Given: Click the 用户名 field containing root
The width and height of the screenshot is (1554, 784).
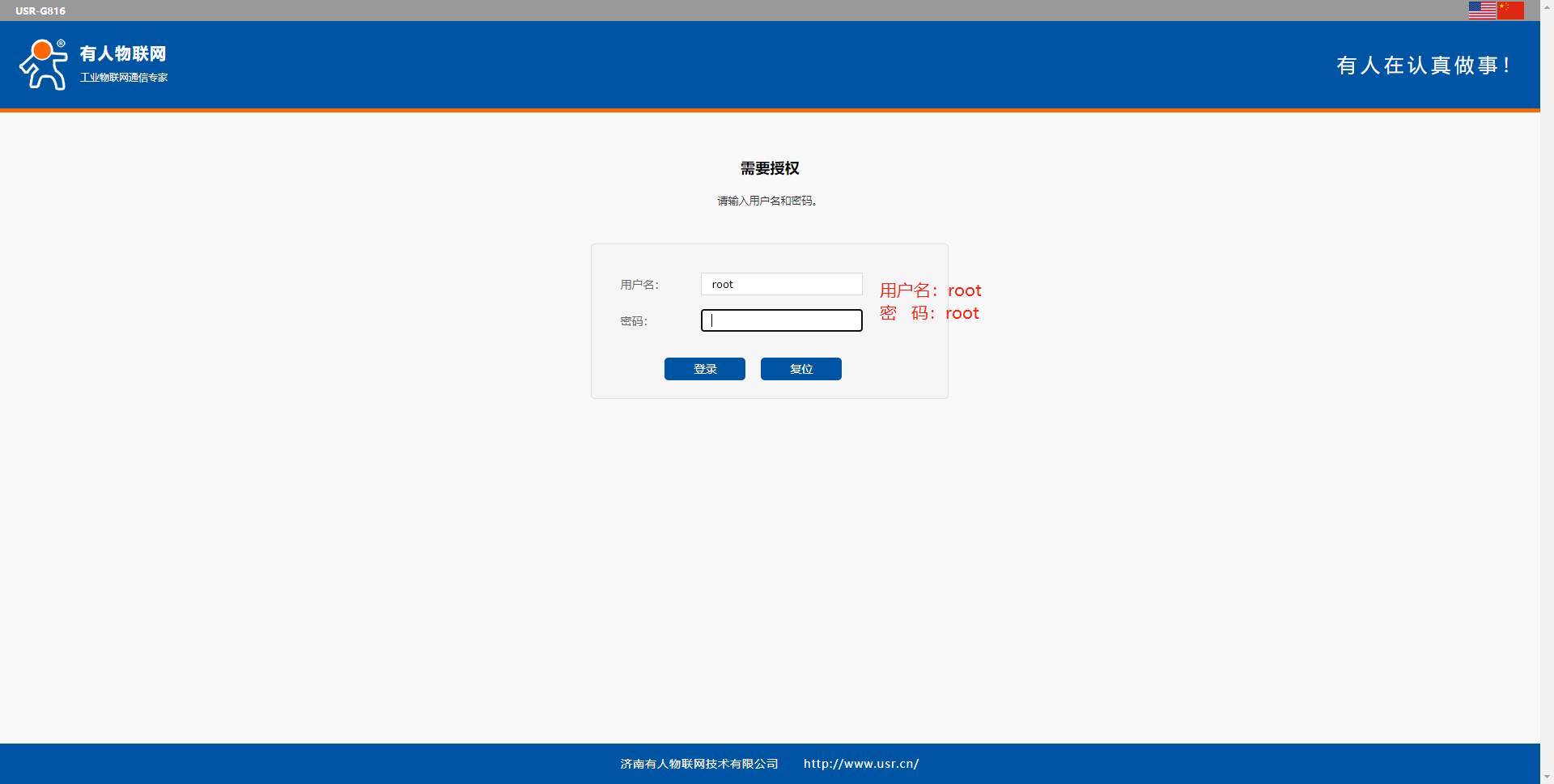Looking at the screenshot, I should (781, 284).
